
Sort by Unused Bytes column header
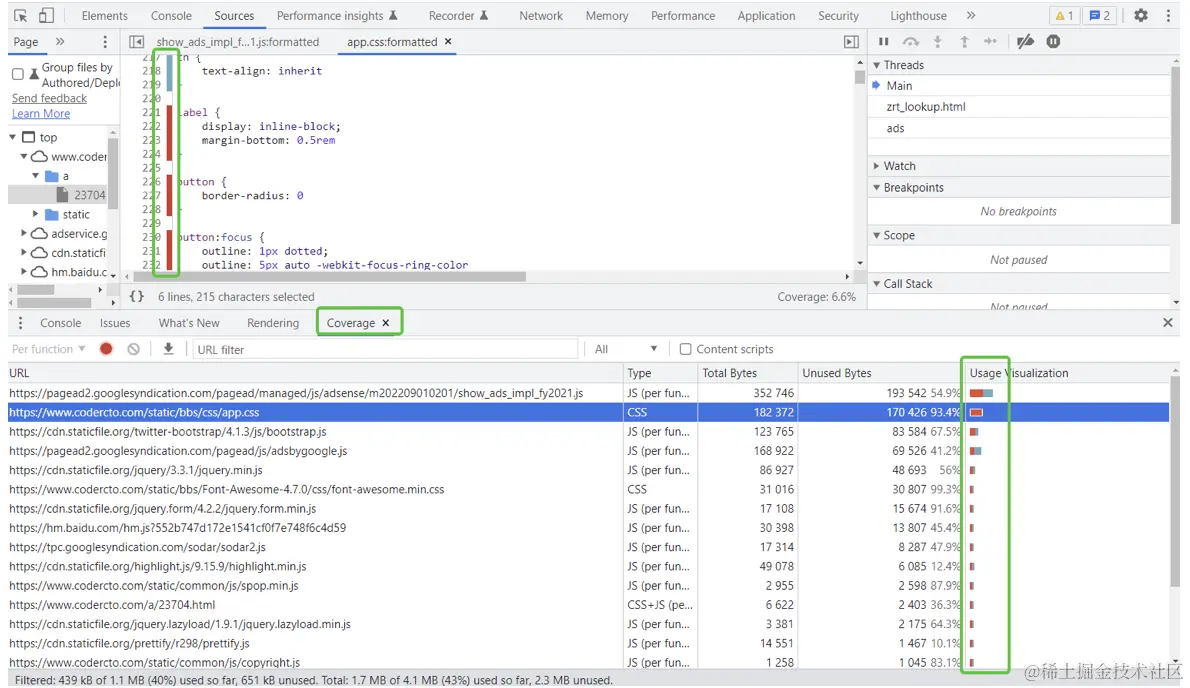[x=879, y=373]
